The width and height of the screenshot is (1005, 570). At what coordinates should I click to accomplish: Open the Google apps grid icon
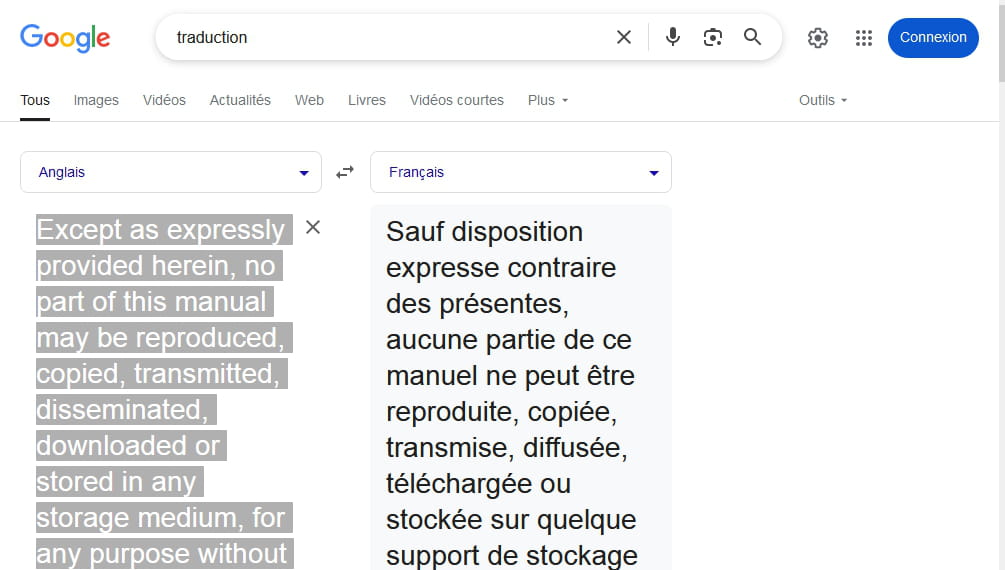tap(864, 38)
